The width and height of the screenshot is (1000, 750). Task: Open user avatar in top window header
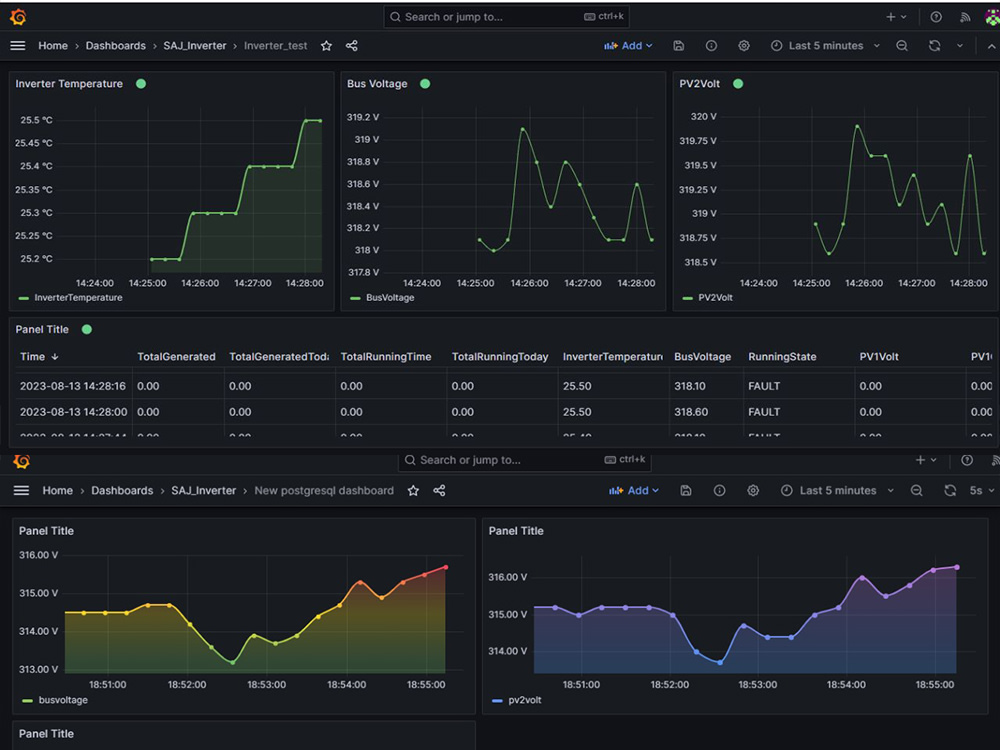click(x=992, y=17)
